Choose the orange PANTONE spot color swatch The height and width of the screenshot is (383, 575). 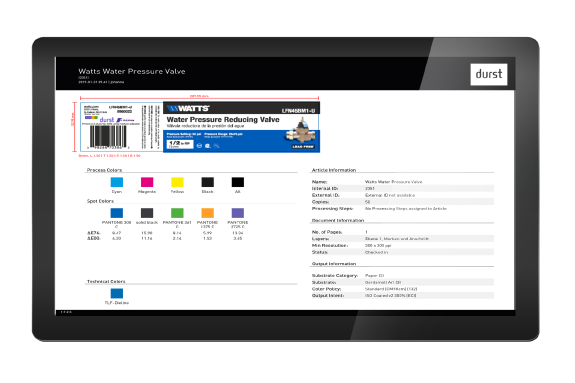tap(208, 213)
